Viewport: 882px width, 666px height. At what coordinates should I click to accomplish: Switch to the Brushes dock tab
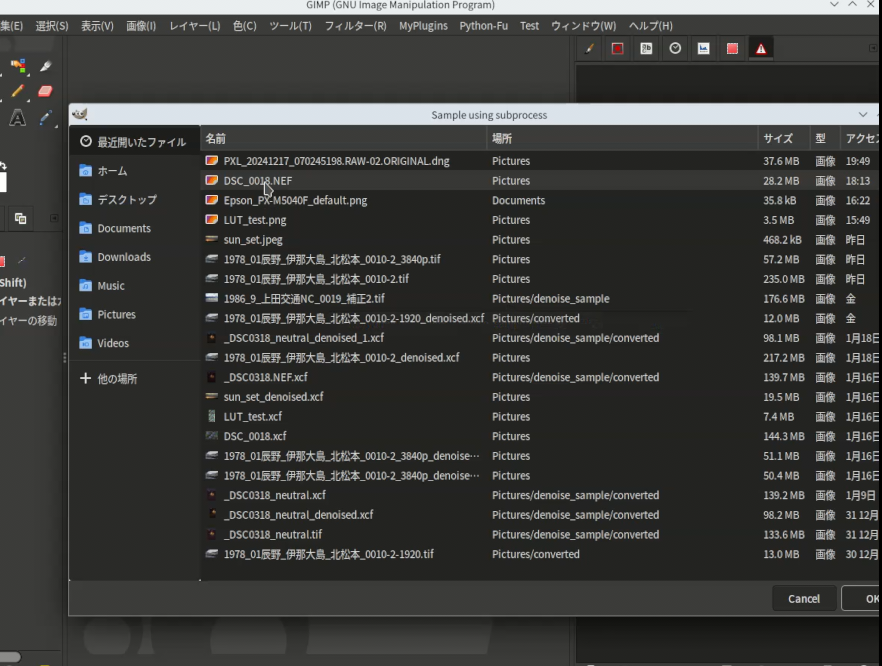(589, 49)
